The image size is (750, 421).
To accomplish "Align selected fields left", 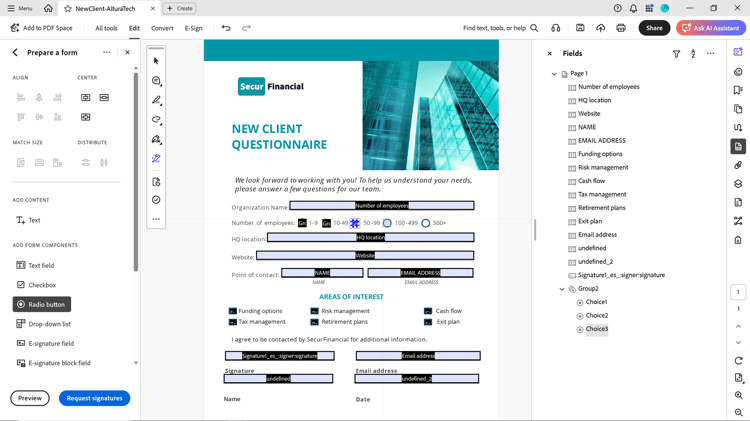I will [x=21, y=98].
